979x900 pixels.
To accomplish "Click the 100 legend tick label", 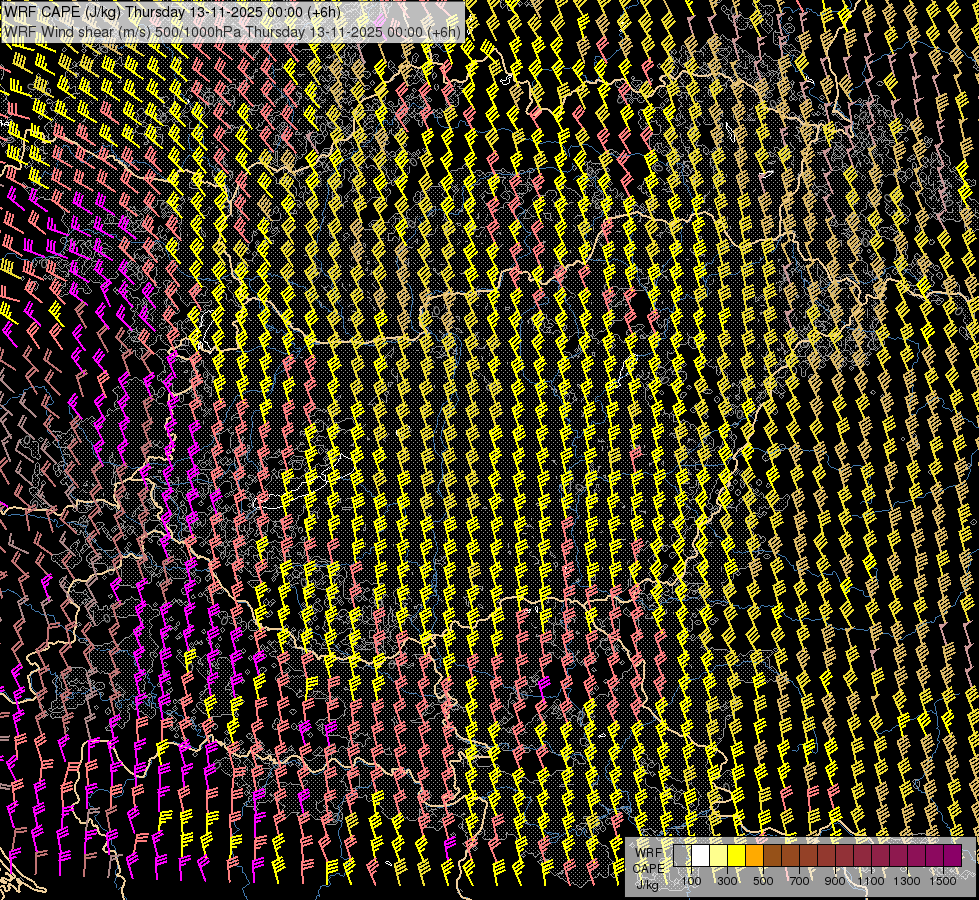I will 691,881.
